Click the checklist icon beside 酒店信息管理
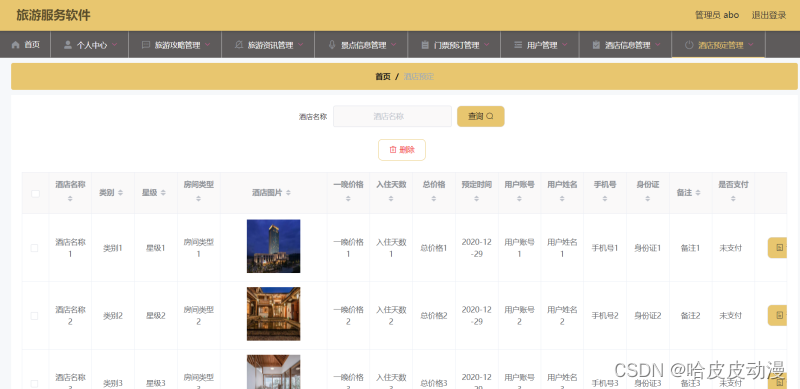800x389 pixels. tap(596, 45)
